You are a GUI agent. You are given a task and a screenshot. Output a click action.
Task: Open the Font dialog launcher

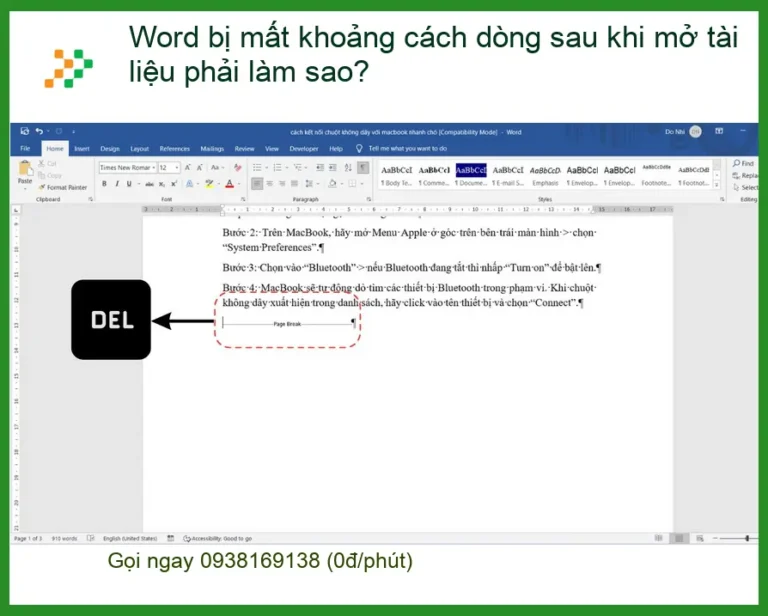pyautogui.click(x=243, y=199)
